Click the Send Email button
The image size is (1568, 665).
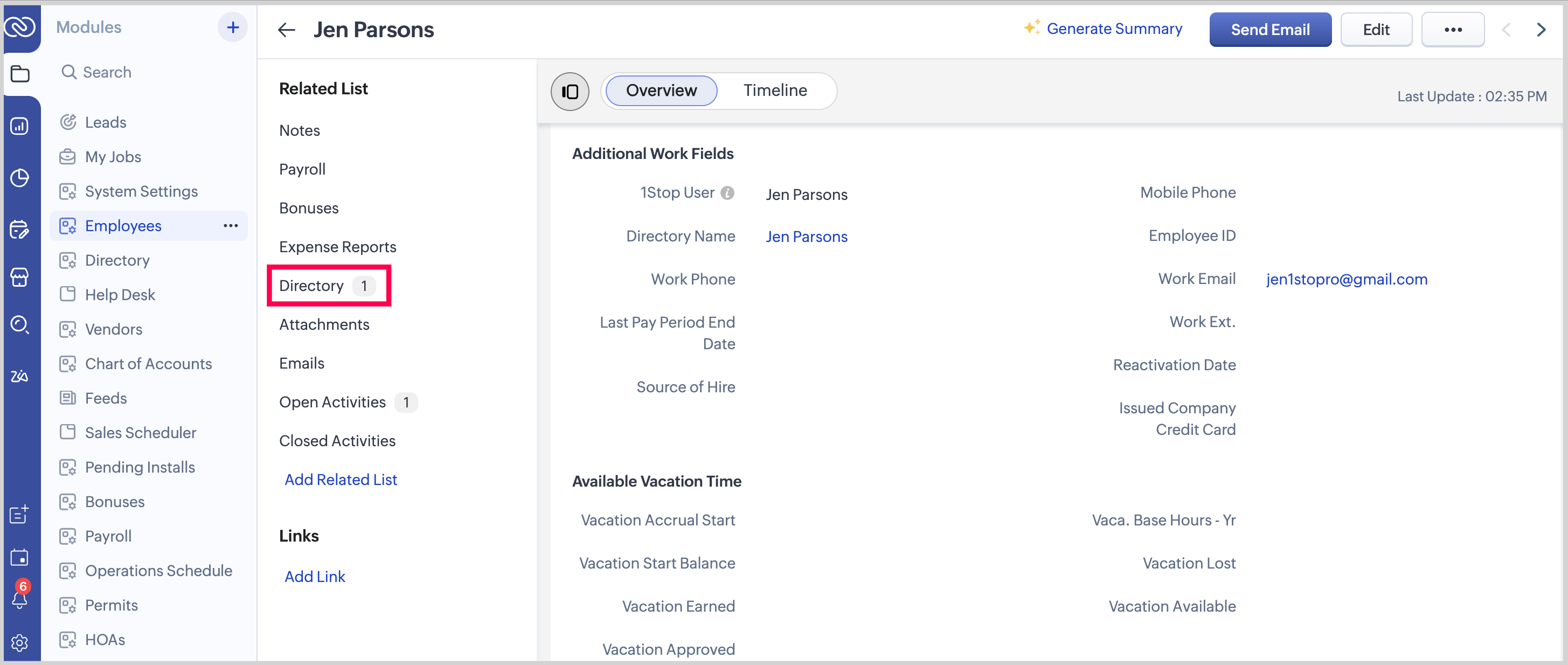click(1269, 30)
